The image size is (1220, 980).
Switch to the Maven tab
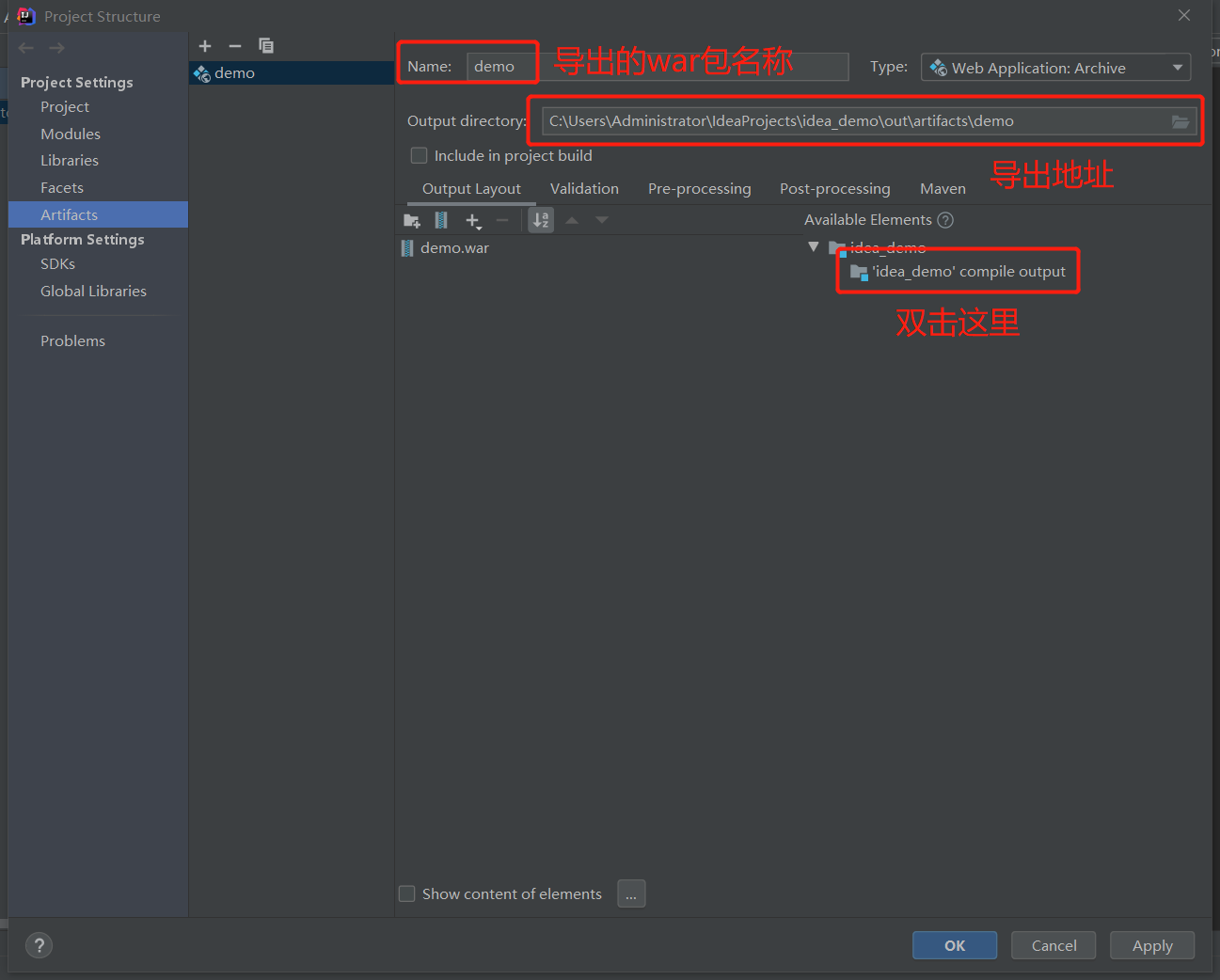943,188
